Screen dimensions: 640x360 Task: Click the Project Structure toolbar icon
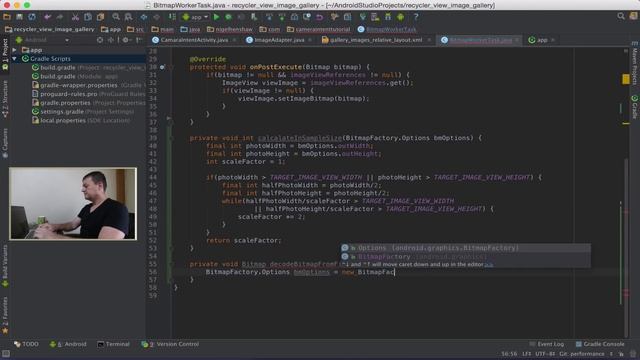click(x=347, y=17)
